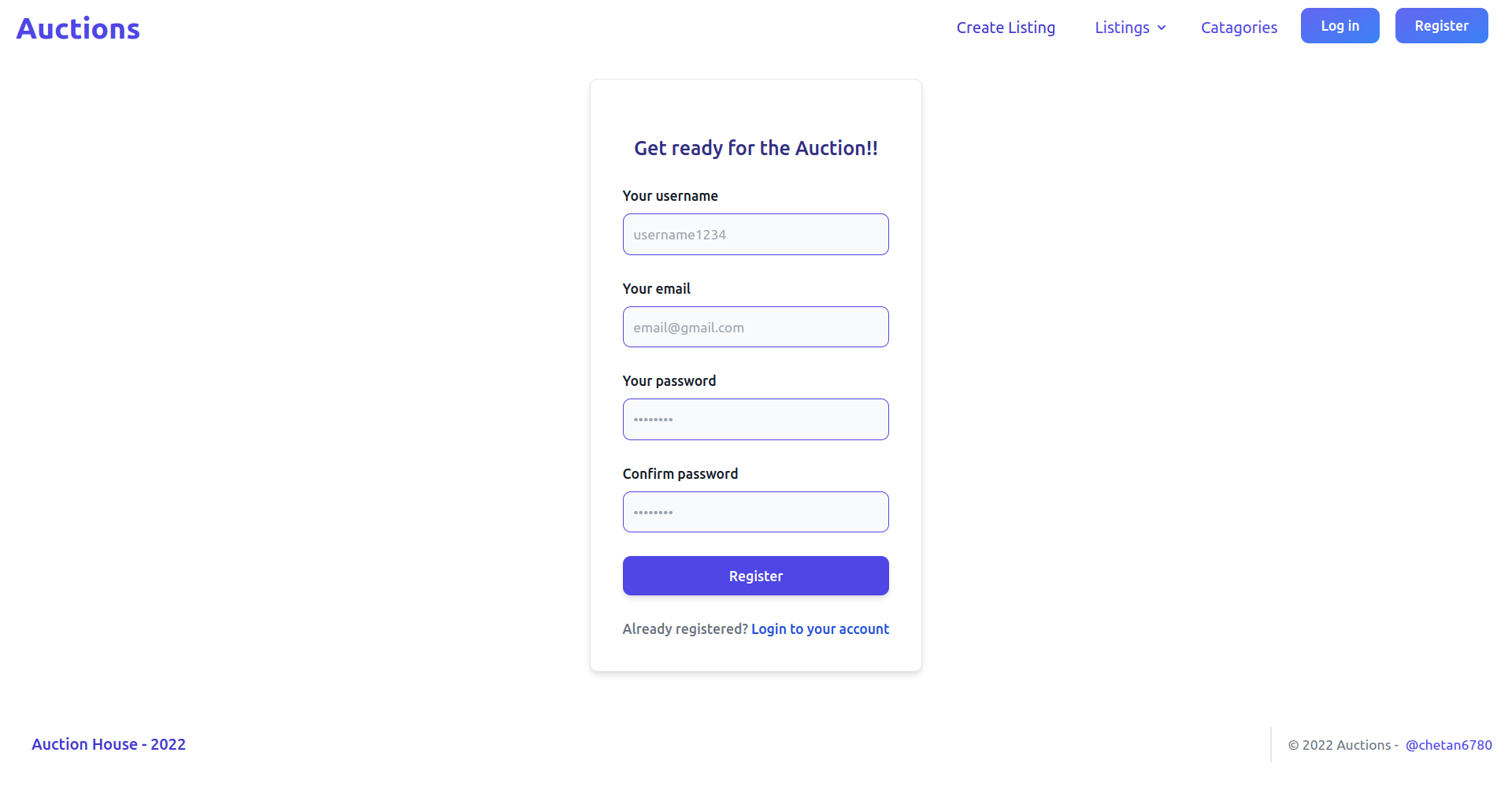Click the Auction House - 2022 footer link
The width and height of the screenshot is (1512, 797).
(109, 744)
